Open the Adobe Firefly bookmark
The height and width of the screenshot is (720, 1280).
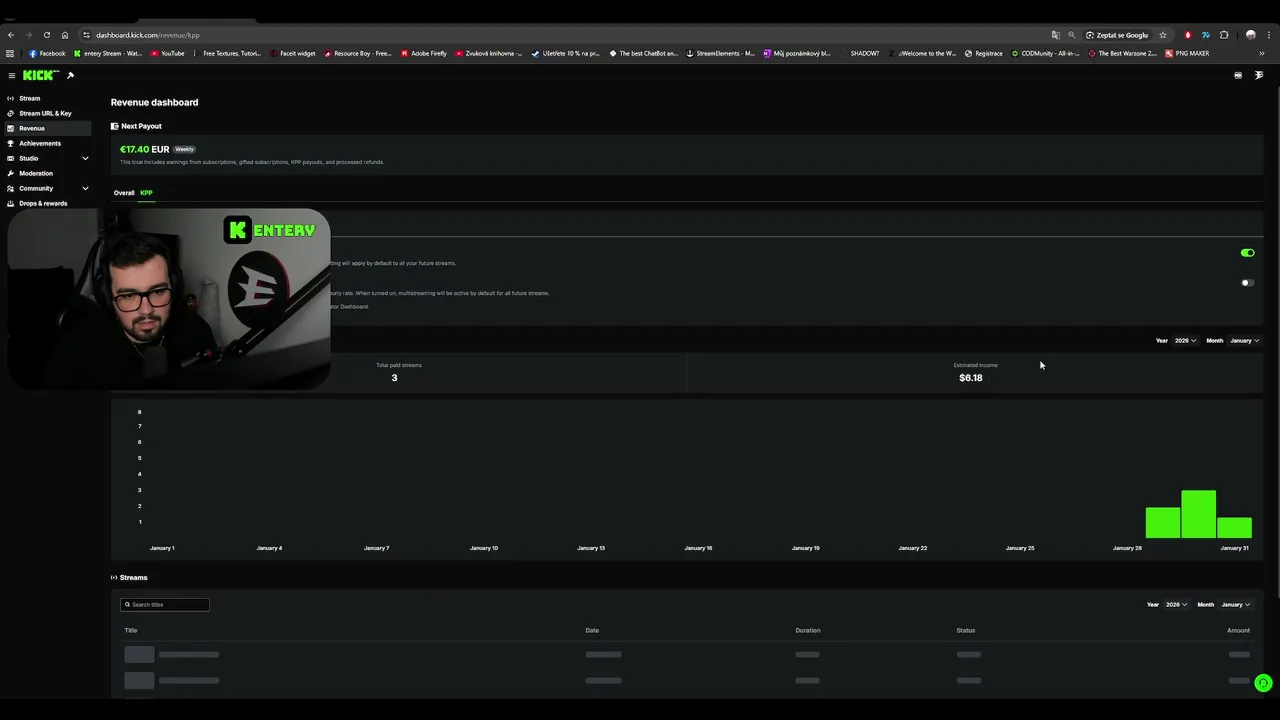tap(424, 53)
